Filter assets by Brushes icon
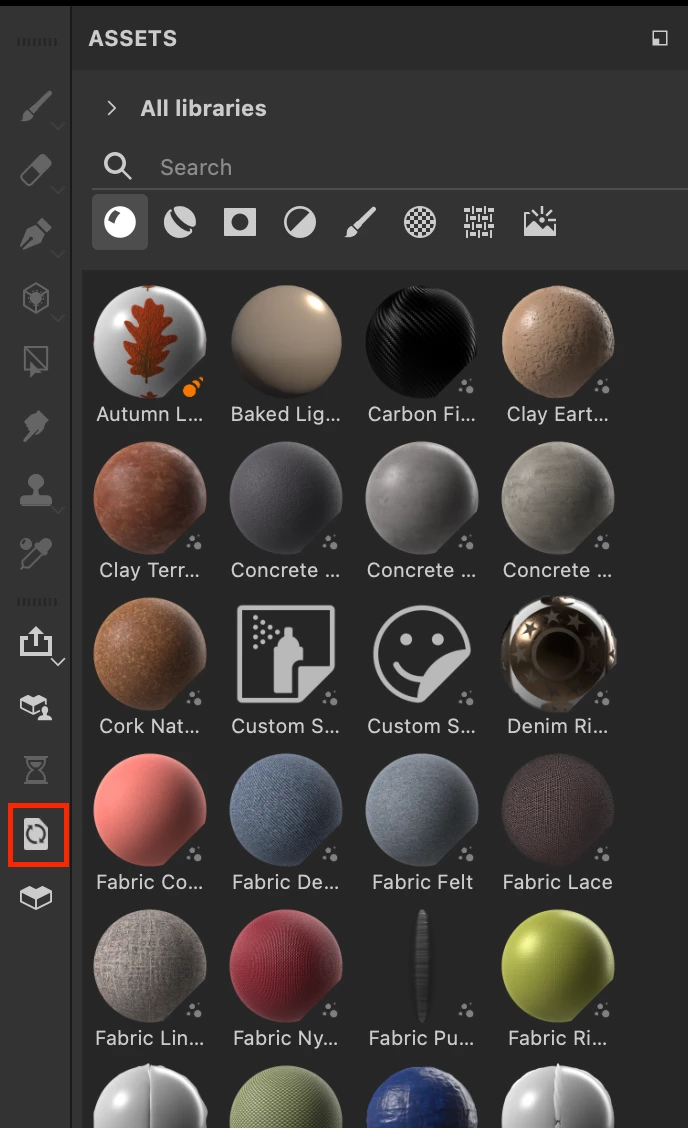The width and height of the screenshot is (688, 1128). pyautogui.click(x=360, y=222)
